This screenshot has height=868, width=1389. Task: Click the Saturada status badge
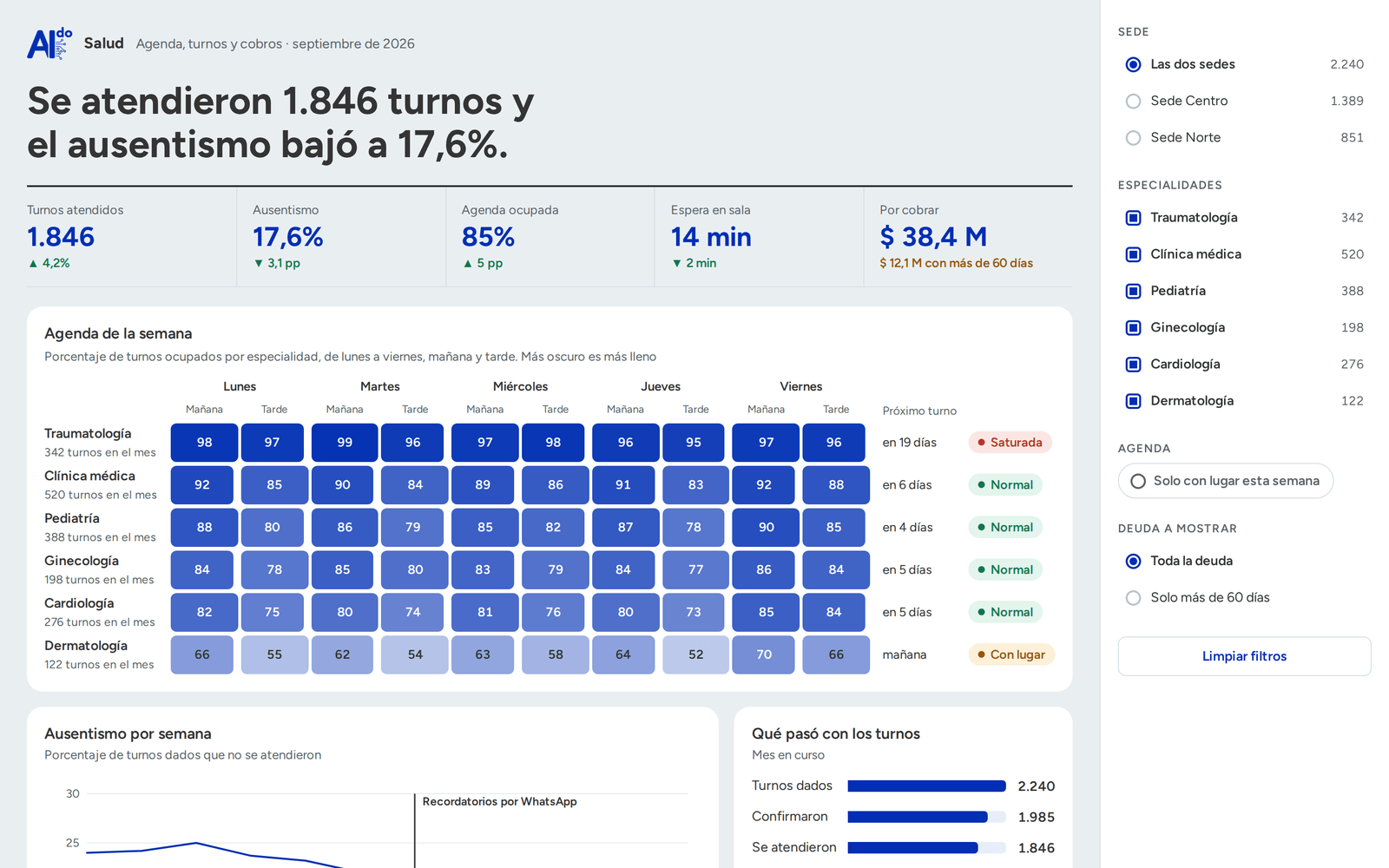click(x=1010, y=443)
